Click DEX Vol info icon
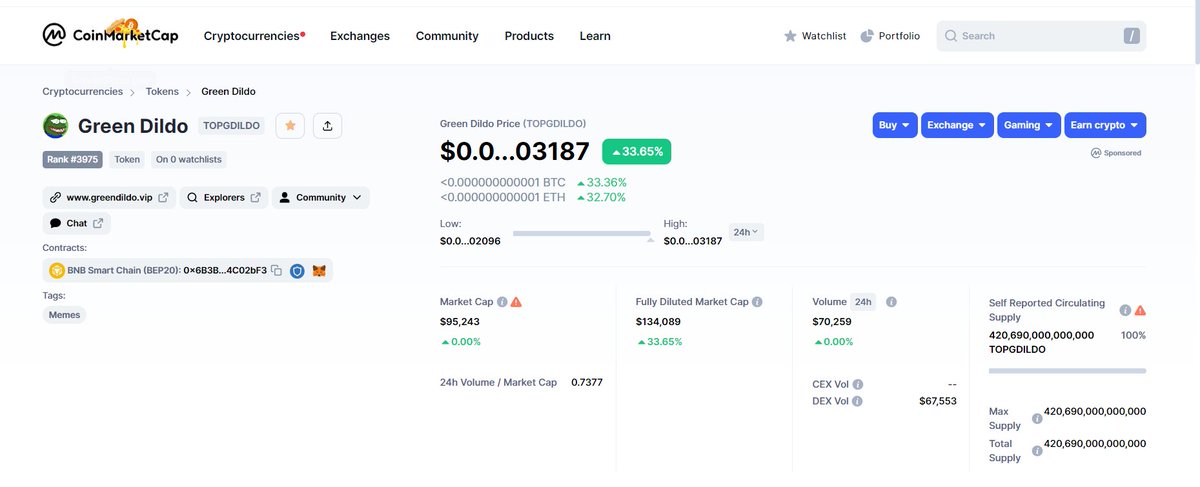The width and height of the screenshot is (1200, 487). point(858,401)
